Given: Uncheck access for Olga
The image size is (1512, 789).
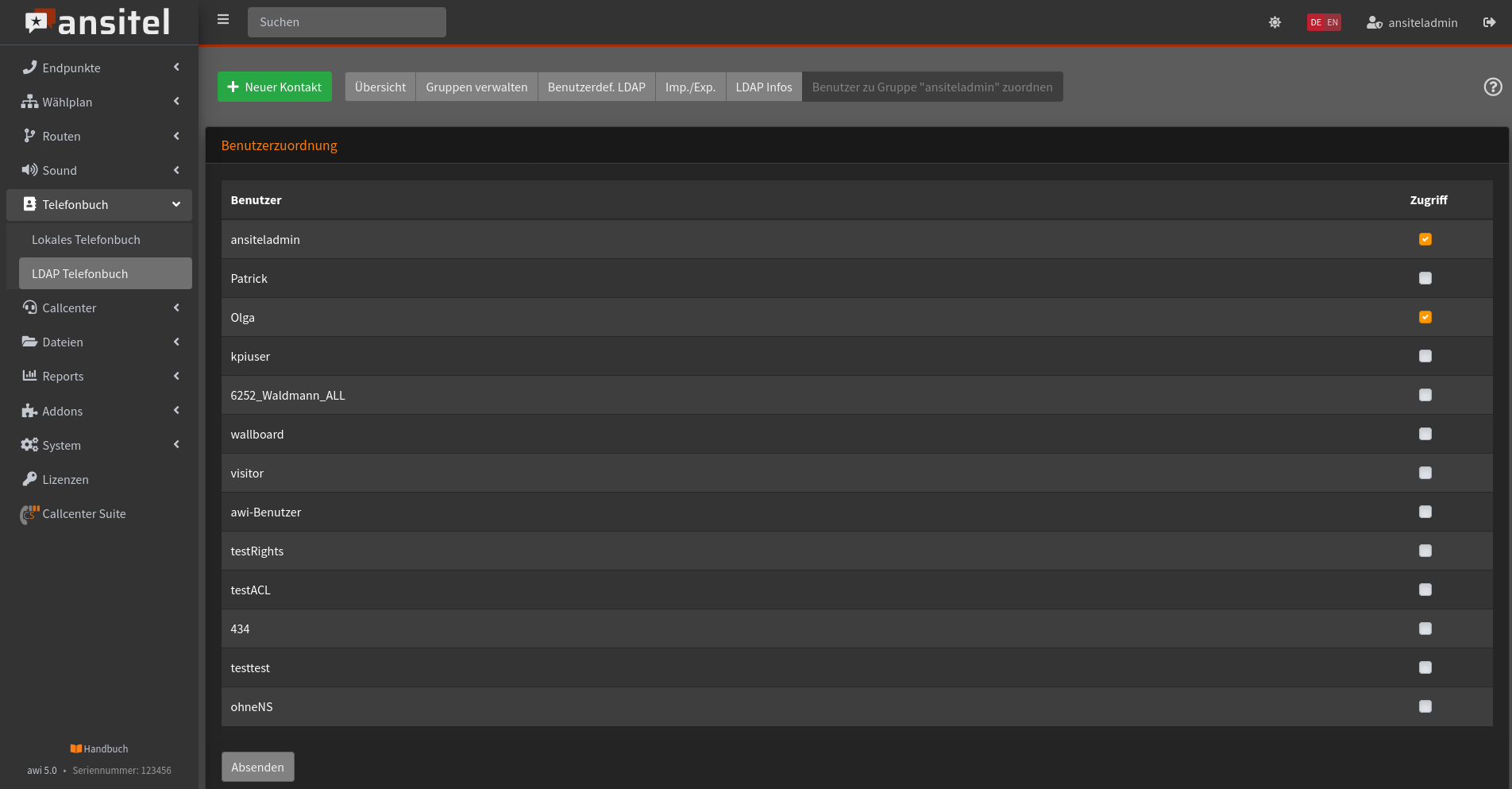Looking at the screenshot, I should [1425, 317].
